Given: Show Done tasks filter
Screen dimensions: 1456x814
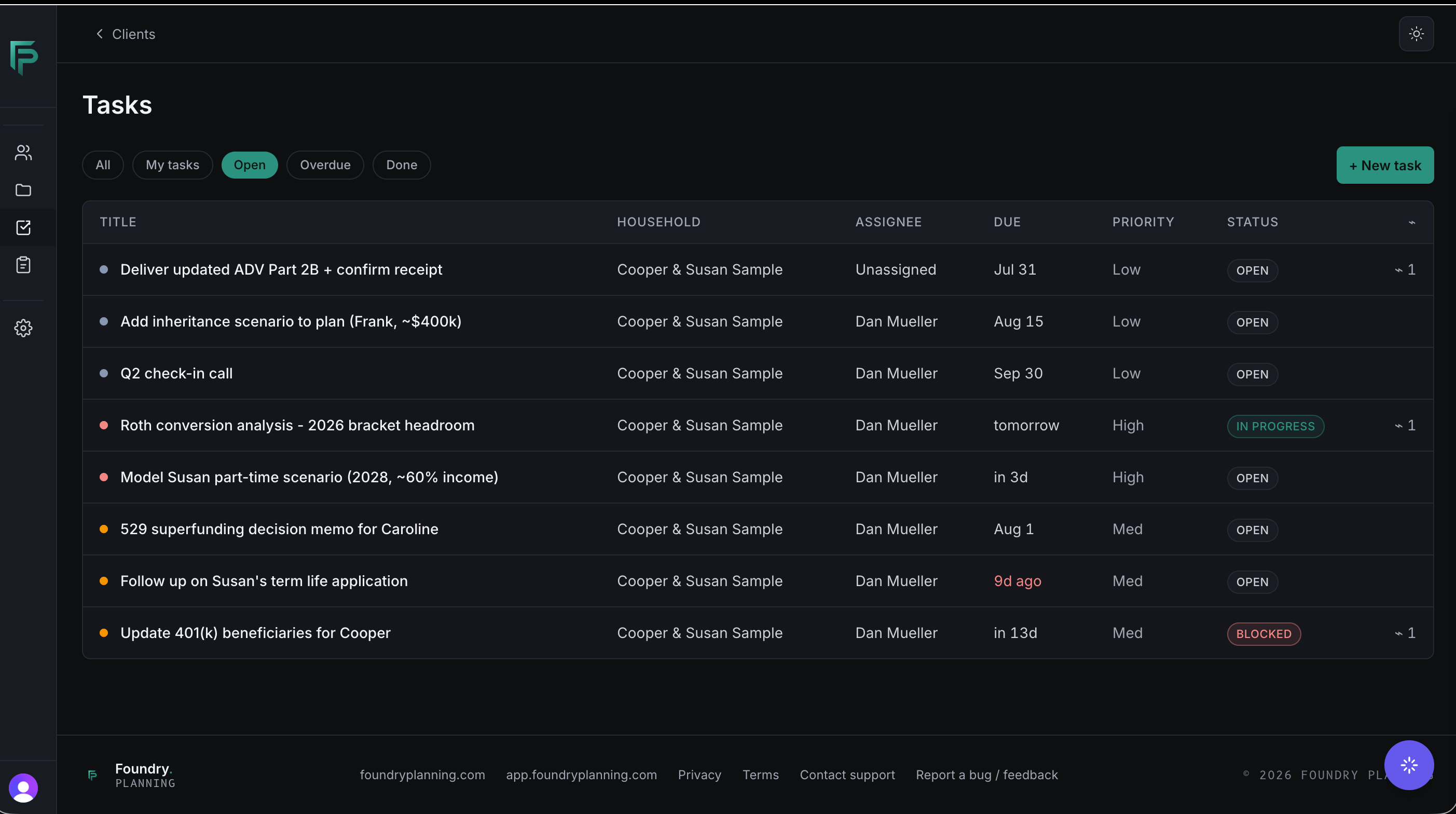Looking at the screenshot, I should 401,165.
